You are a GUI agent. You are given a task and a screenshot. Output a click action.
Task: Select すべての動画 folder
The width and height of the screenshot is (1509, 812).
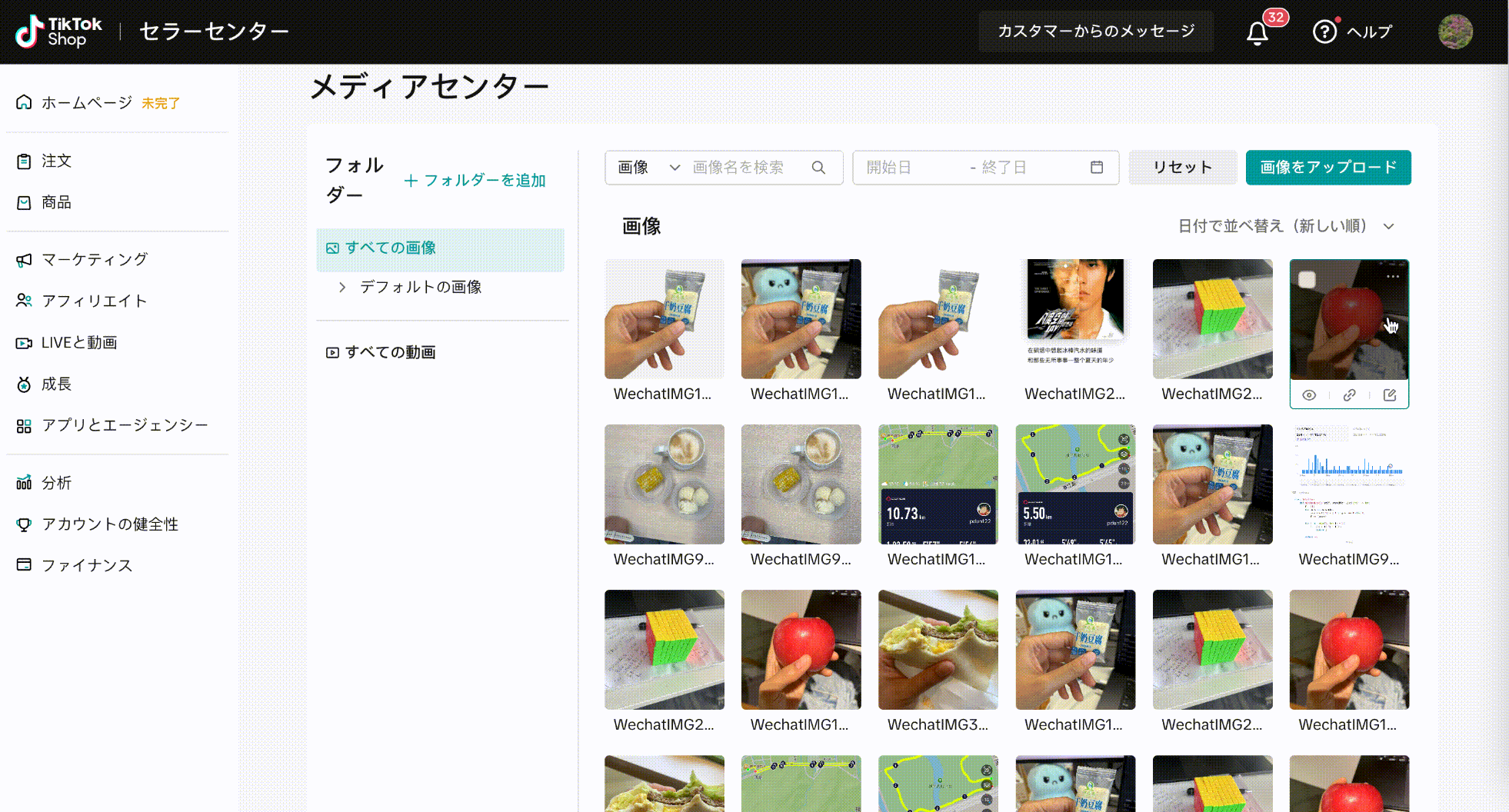pos(381,352)
